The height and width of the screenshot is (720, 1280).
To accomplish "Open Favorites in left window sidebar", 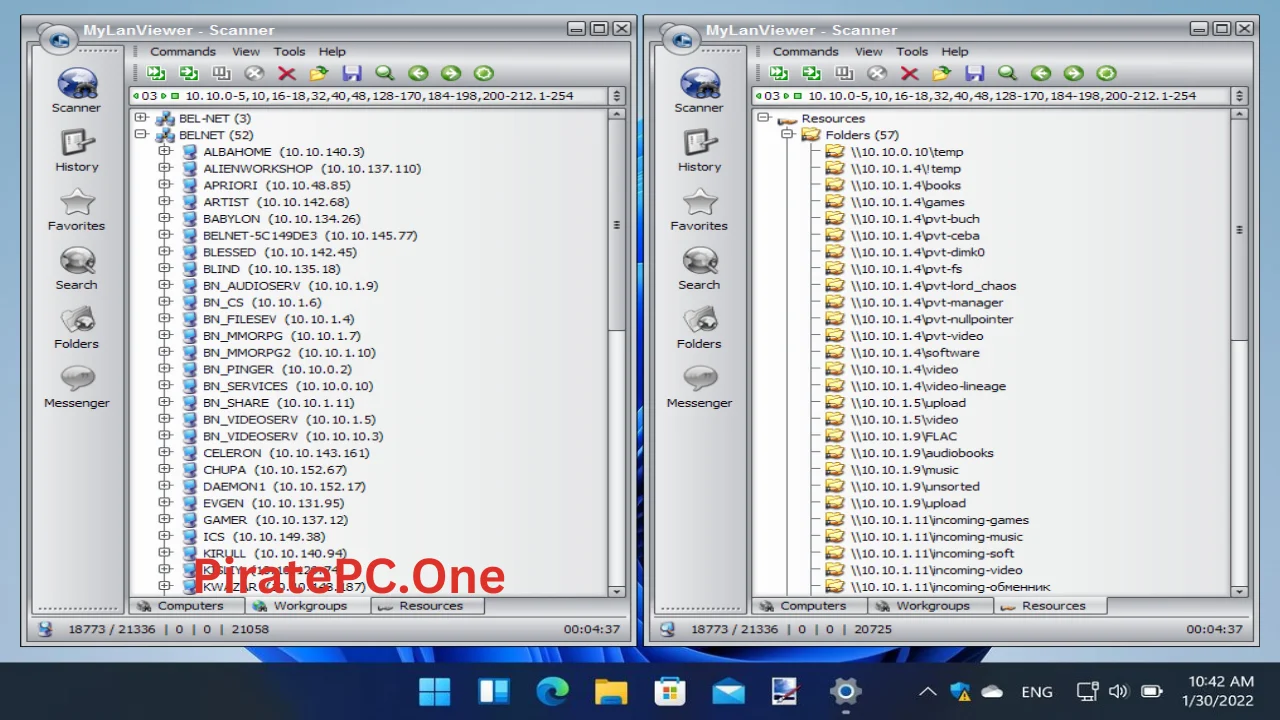I will tap(77, 209).
